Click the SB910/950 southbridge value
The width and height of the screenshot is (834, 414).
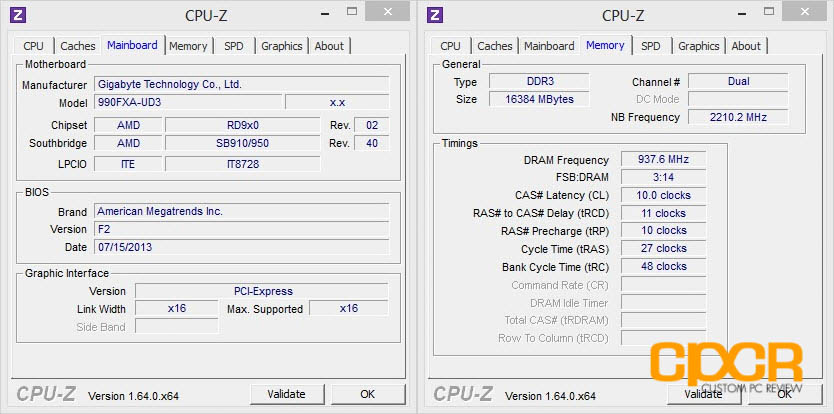(x=243, y=144)
